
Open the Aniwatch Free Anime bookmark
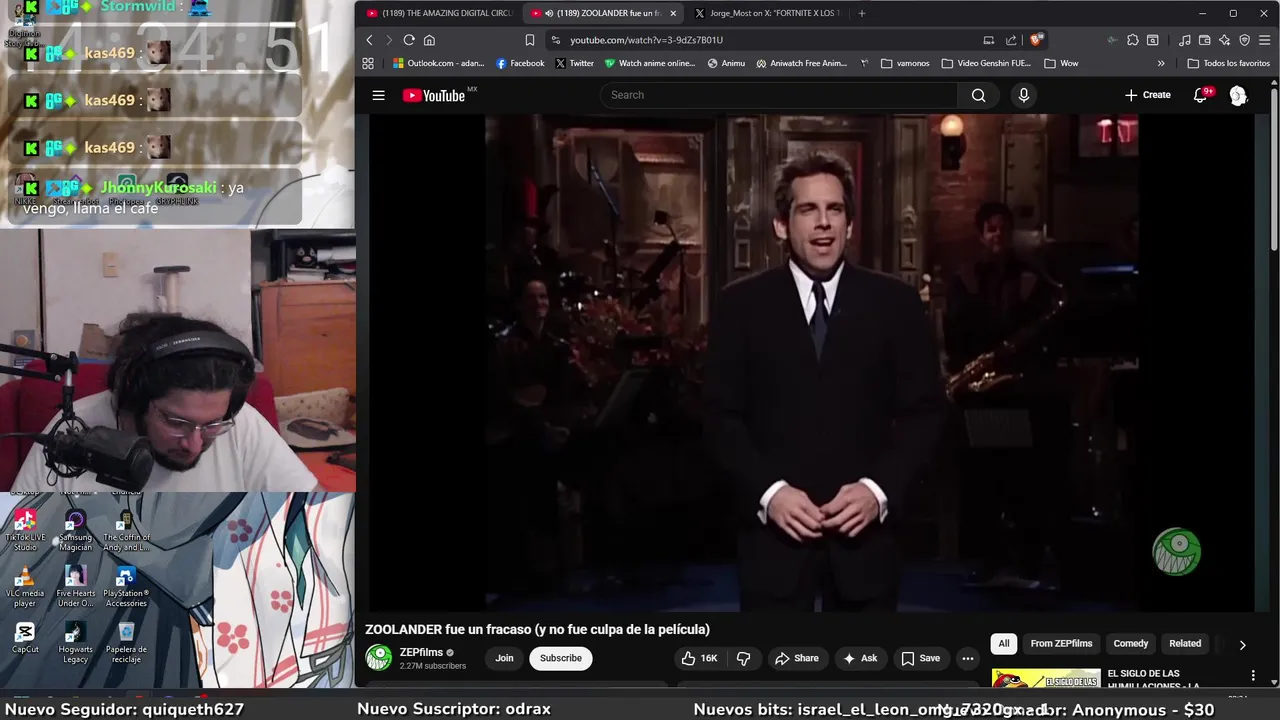801,63
